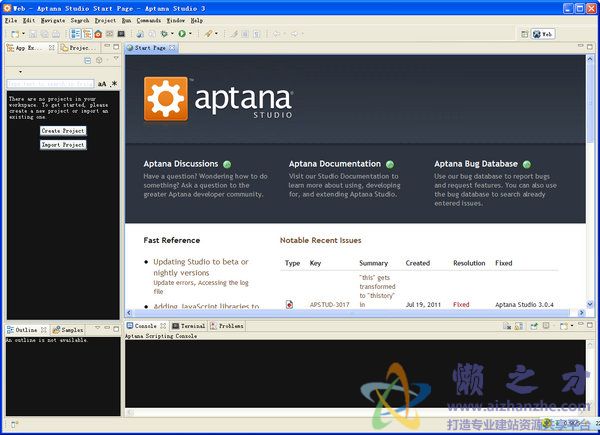This screenshot has width=600, height=435.
Task: Open the Aptana Discussions link
Action: click(181, 164)
